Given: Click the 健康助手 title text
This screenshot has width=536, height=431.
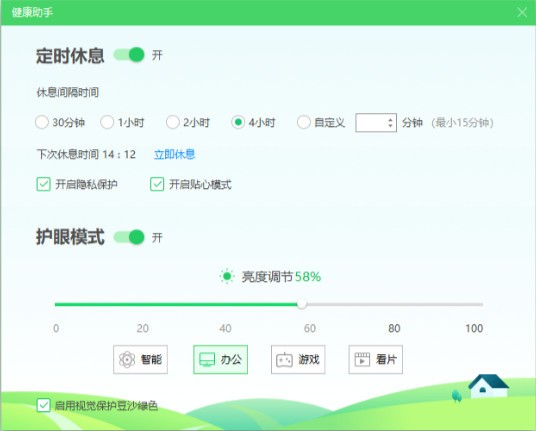Looking at the screenshot, I should [x=32, y=13].
